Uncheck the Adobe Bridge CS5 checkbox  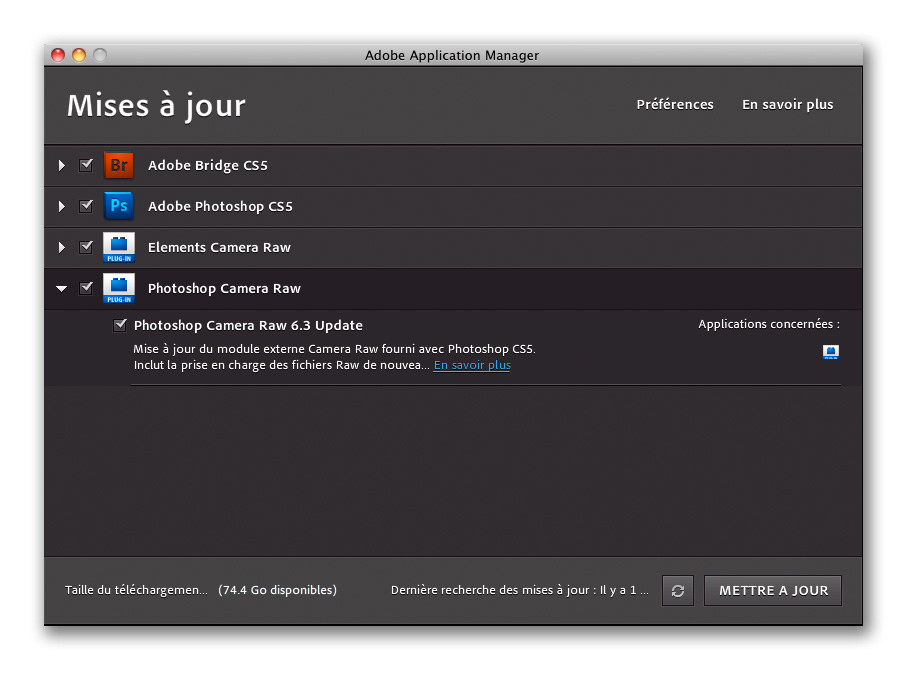coord(86,165)
